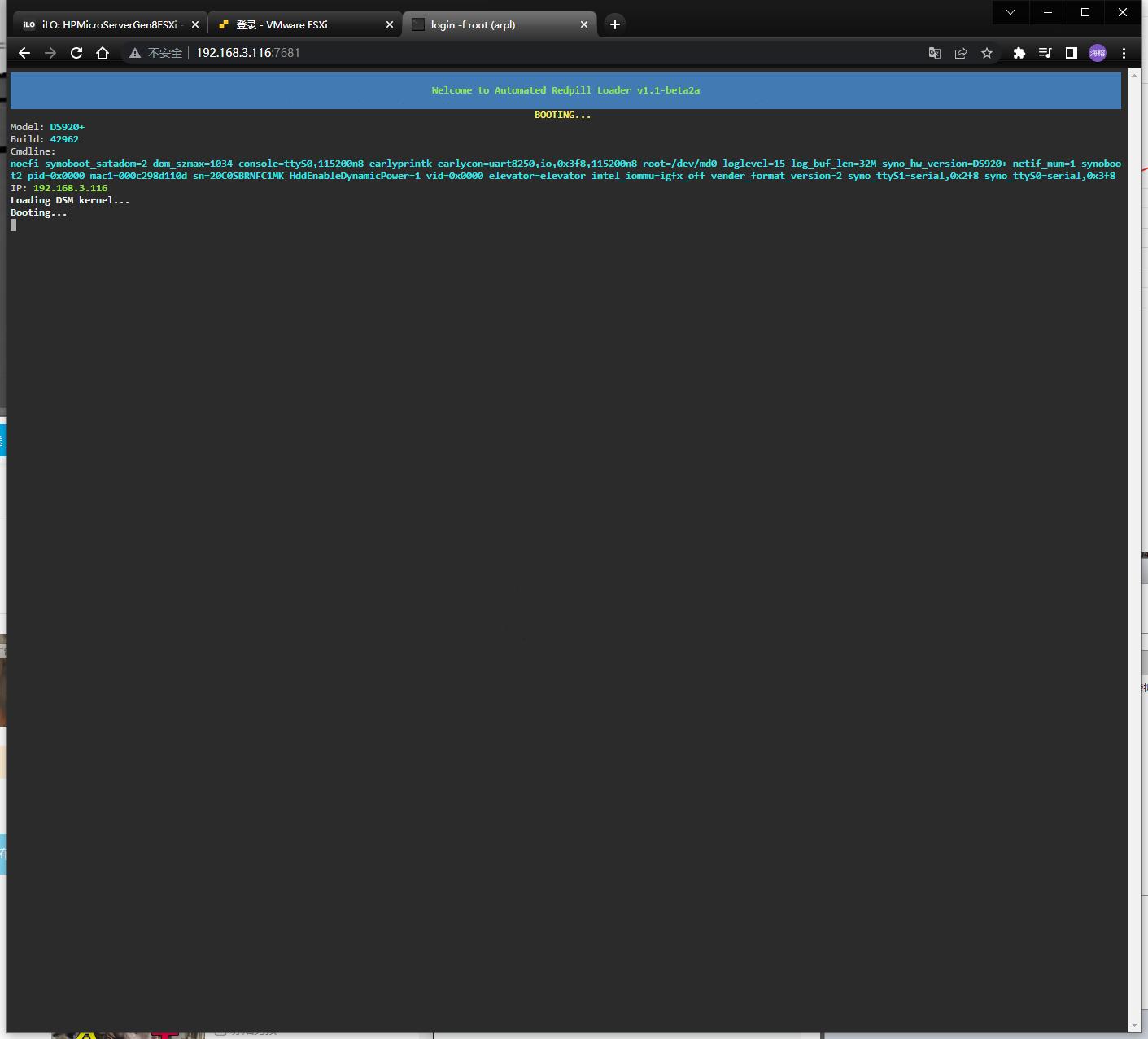Go back to the previous page
1148x1039 pixels.
(x=24, y=53)
